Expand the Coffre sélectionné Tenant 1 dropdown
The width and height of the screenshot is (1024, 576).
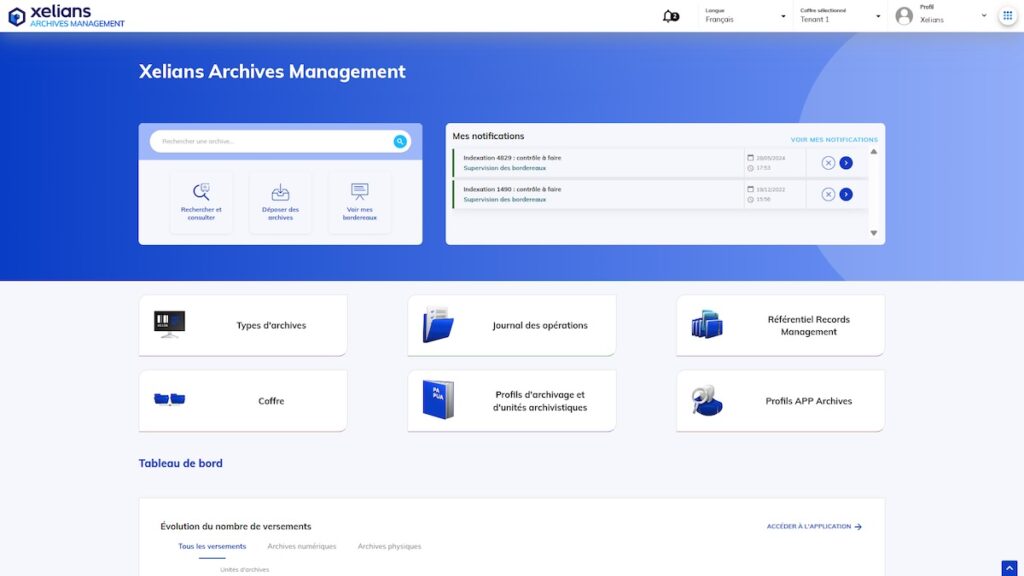pos(840,16)
